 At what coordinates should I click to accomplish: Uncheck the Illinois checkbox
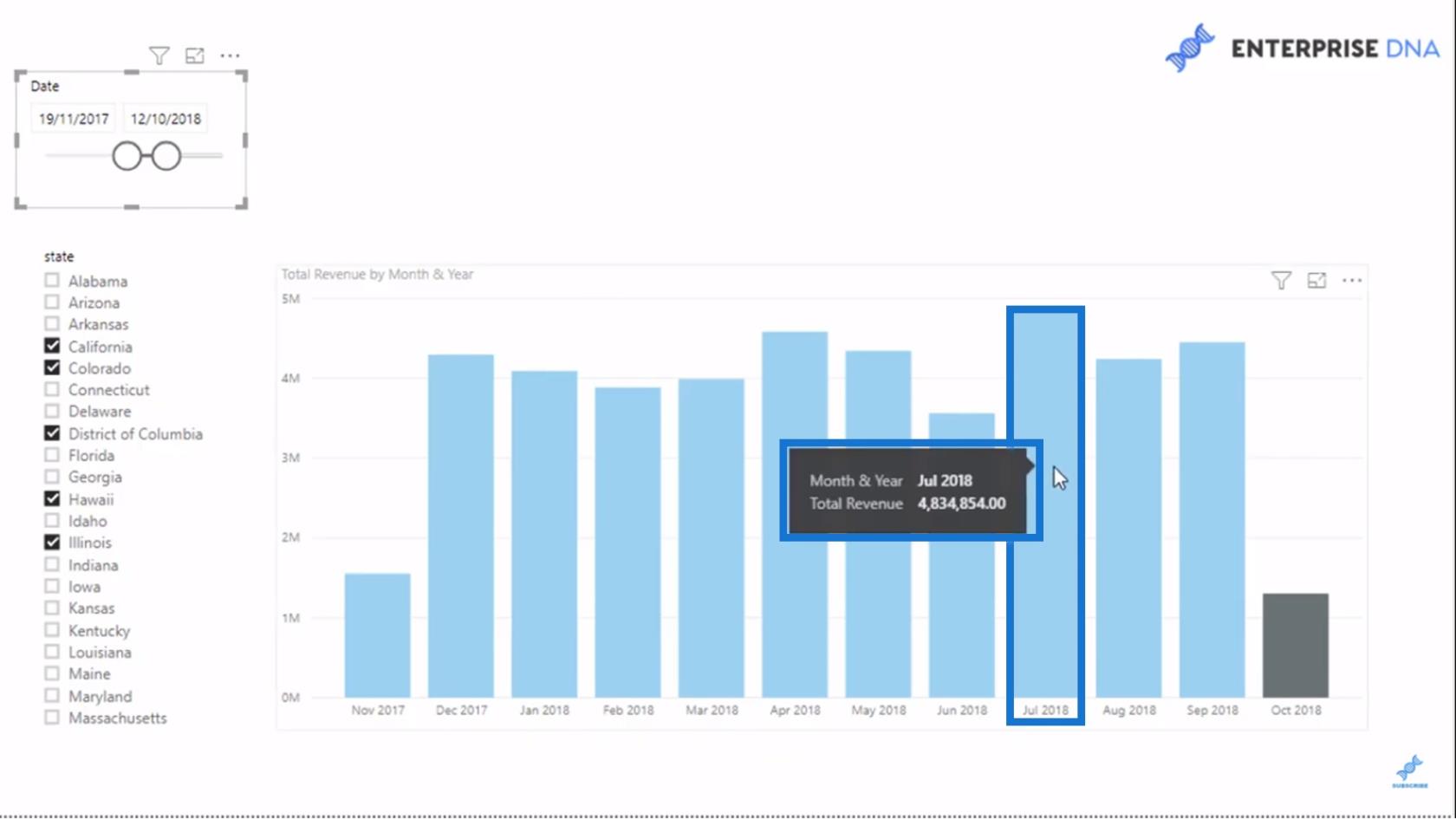click(52, 543)
